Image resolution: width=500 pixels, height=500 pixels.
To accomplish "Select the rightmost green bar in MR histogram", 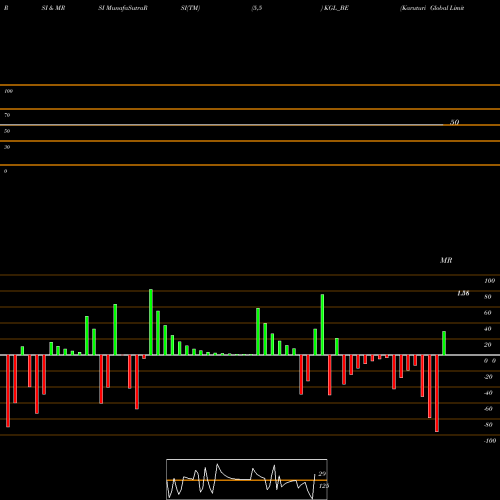I will pyautogui.click(x=444, y=343).
